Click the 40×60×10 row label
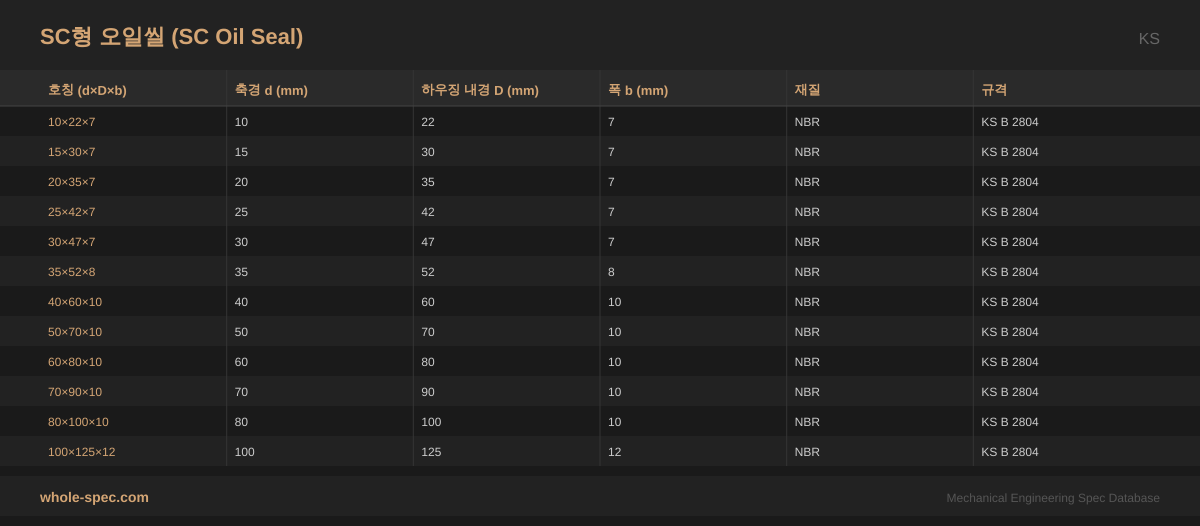The image size is (1200, 526). [75, 302]
